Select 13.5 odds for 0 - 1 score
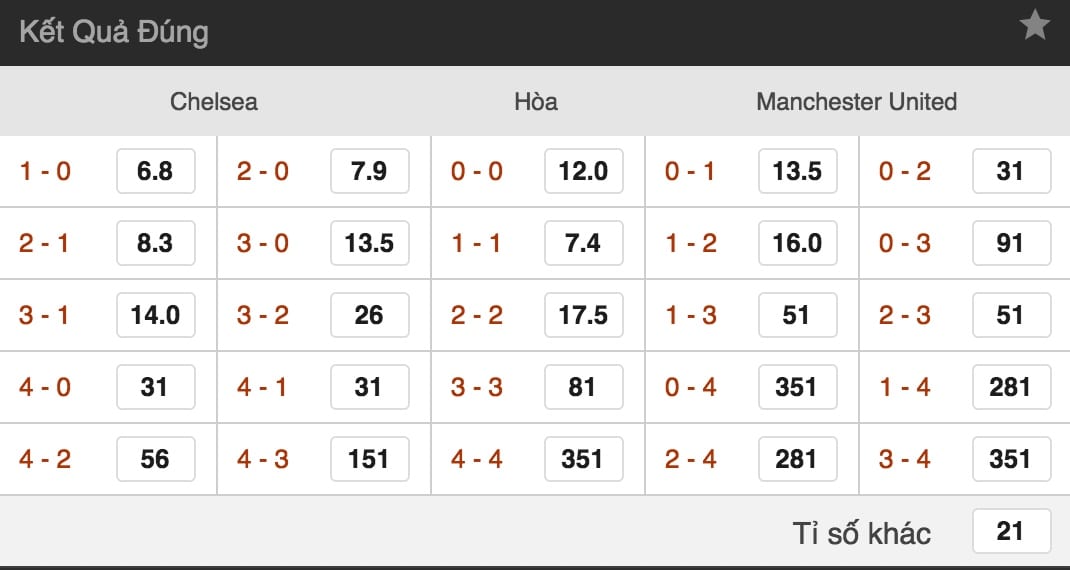Screen dimensions: 1070x570 coord(797,171)
